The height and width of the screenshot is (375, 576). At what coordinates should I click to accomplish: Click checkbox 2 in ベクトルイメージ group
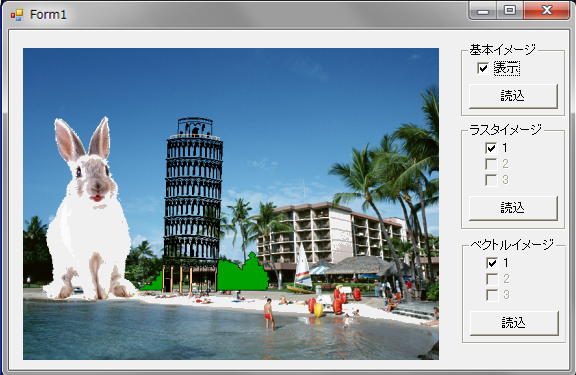point(492,279)
